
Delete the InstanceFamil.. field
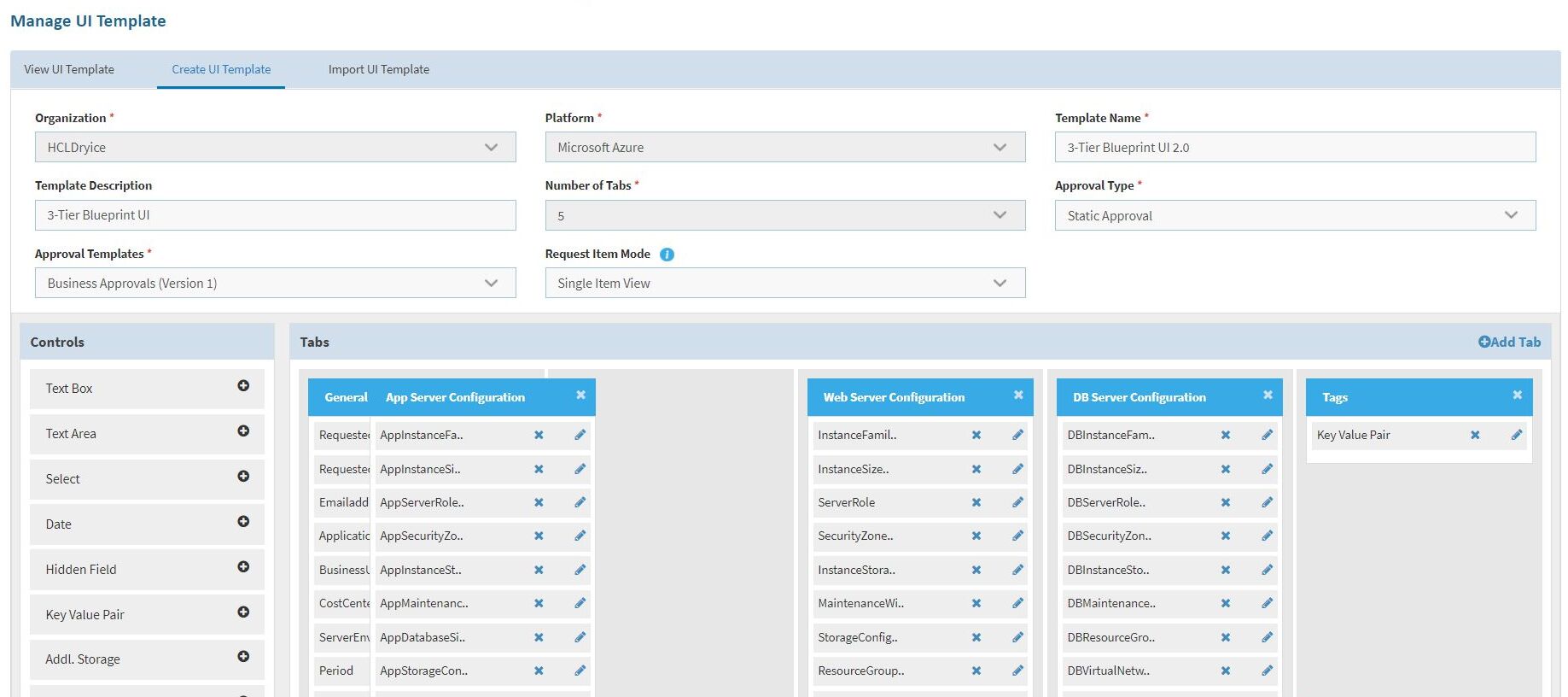pyautogui.click(x=976, y=435)
